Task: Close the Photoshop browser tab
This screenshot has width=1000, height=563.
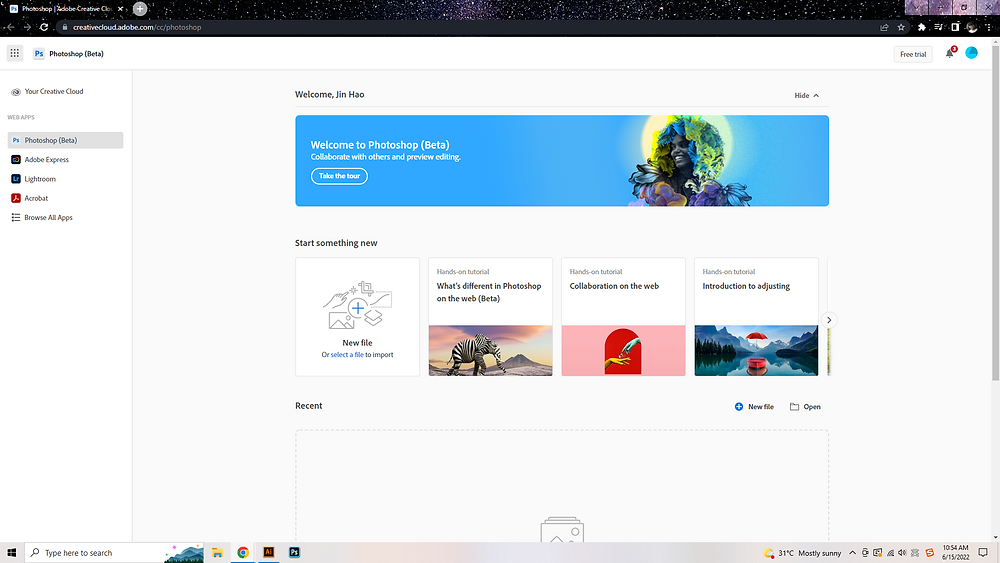Action: coord(120,9)
